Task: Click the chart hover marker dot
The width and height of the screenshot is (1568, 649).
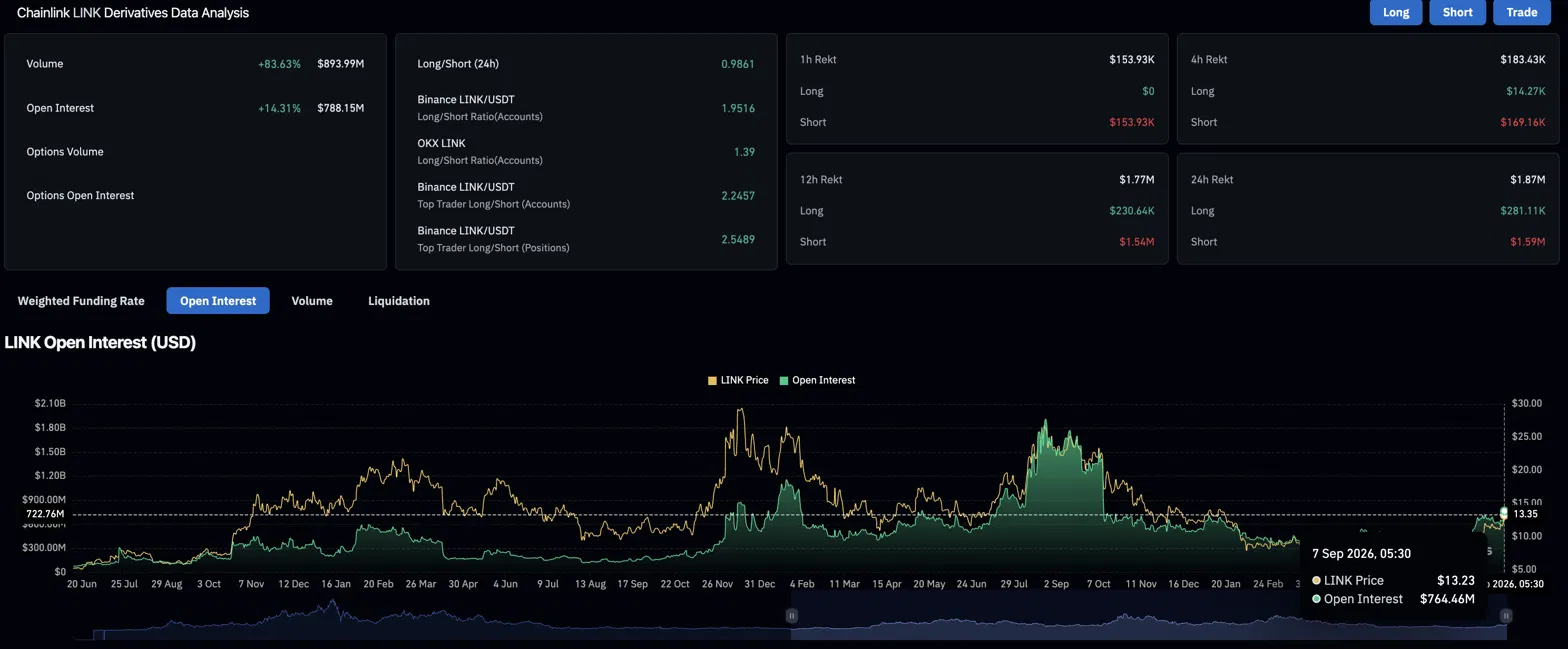Action: (x=1504, y=512)
